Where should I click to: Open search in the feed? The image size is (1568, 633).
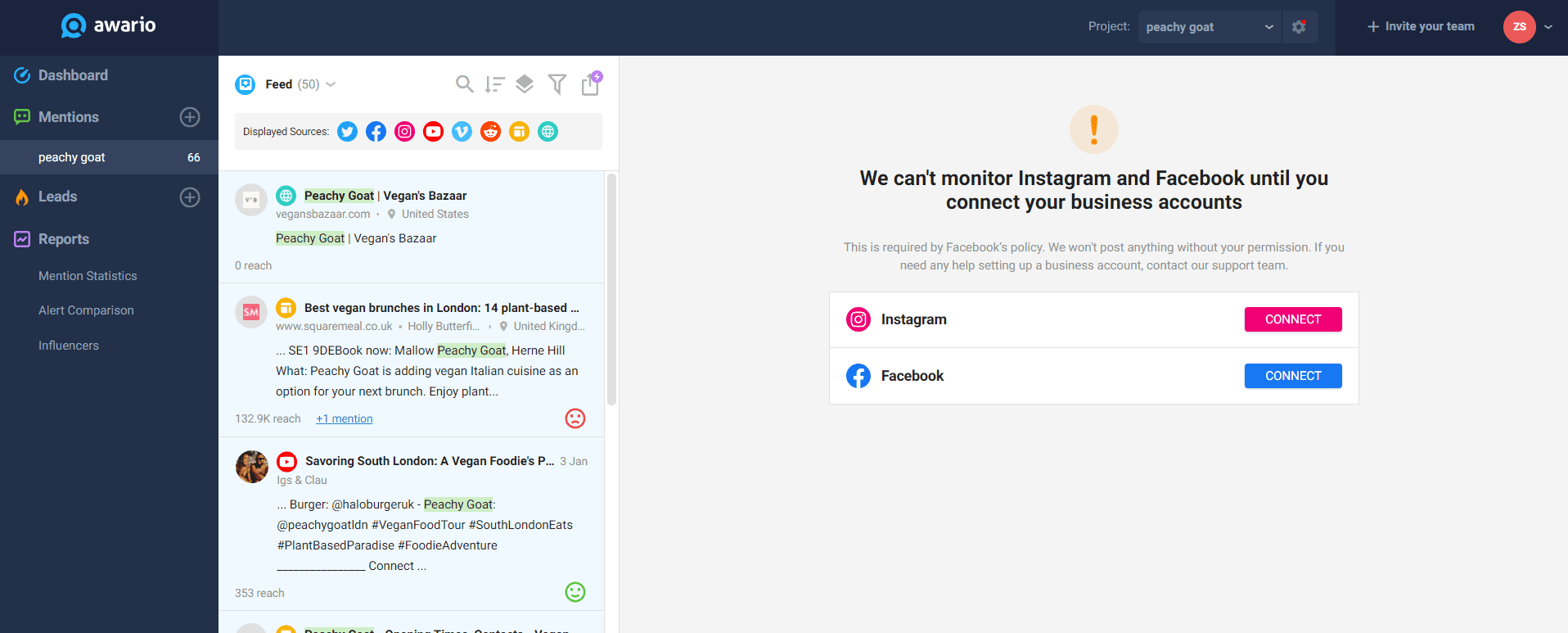(464, 84)
